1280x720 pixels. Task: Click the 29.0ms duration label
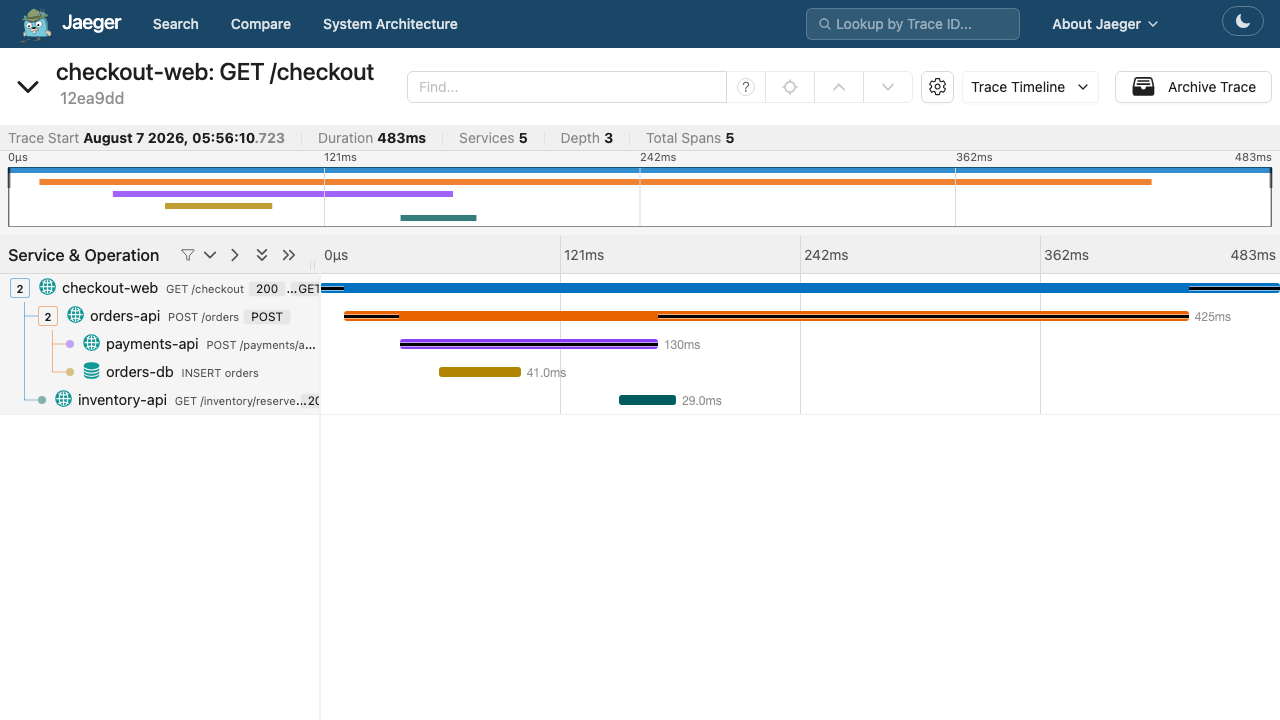[x=701, y=401]
